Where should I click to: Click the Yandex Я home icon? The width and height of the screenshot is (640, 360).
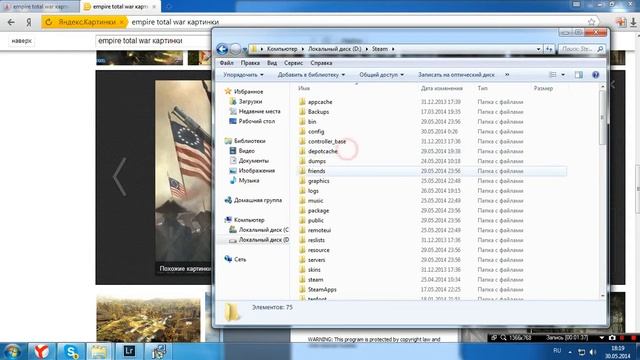[29, 22]
